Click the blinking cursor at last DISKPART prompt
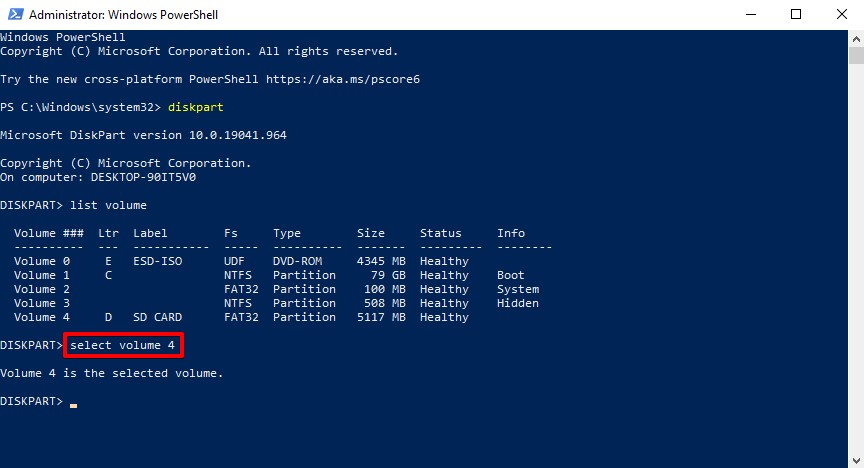The width and height of the screenshot is (864, 468). click(x=74, y=402)
